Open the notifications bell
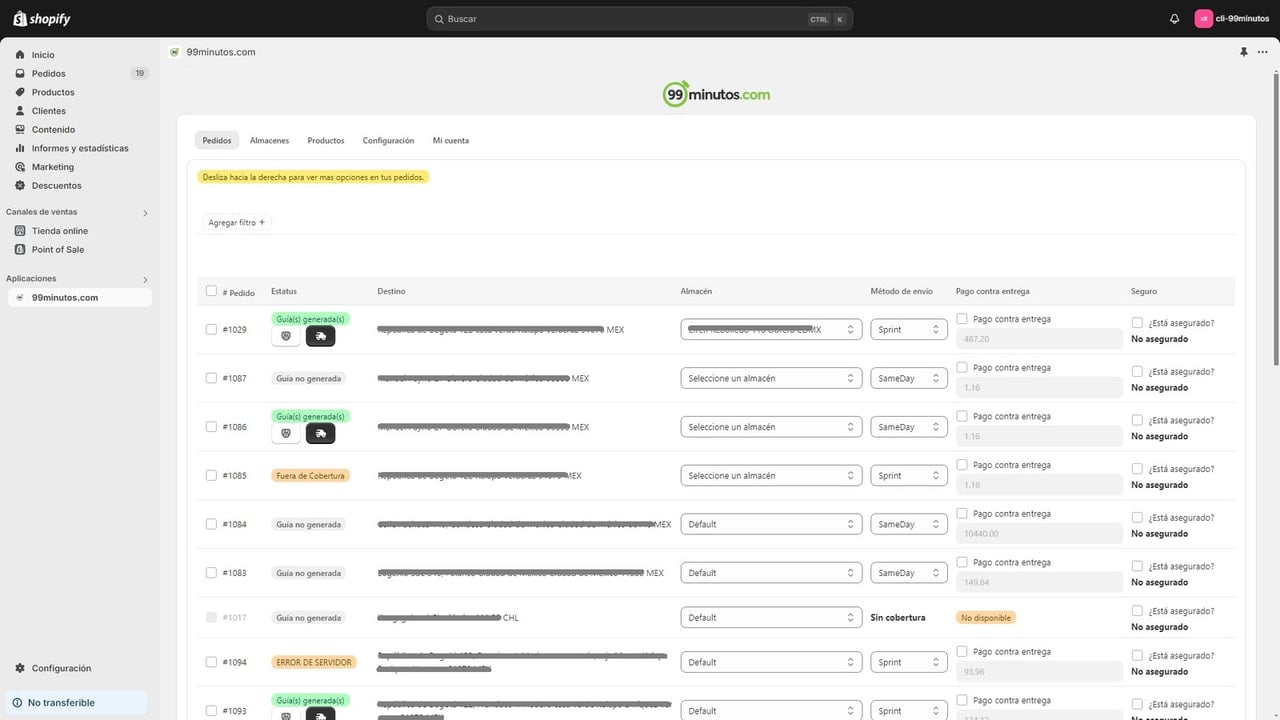This screenshot has width=1280, height=720. [x=1174, y=19]
